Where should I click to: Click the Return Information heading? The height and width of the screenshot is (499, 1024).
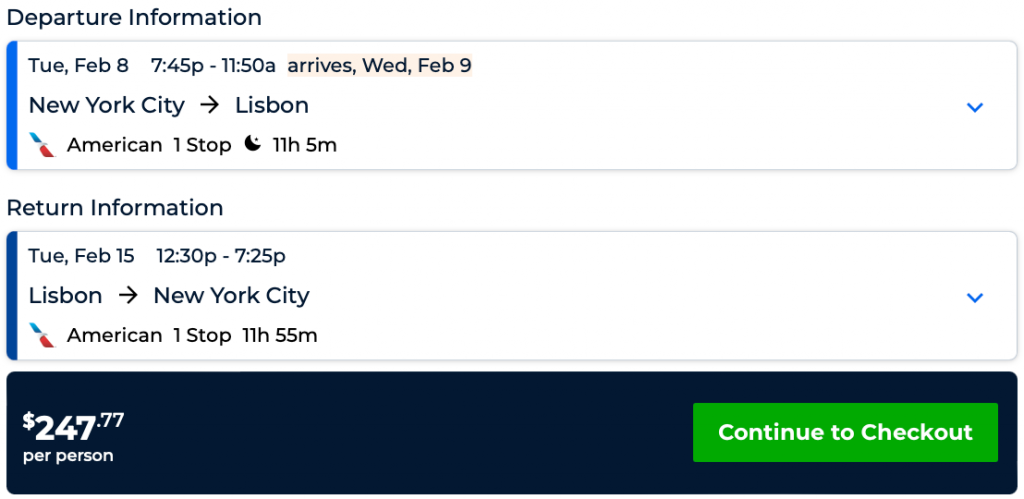(115, 207)
